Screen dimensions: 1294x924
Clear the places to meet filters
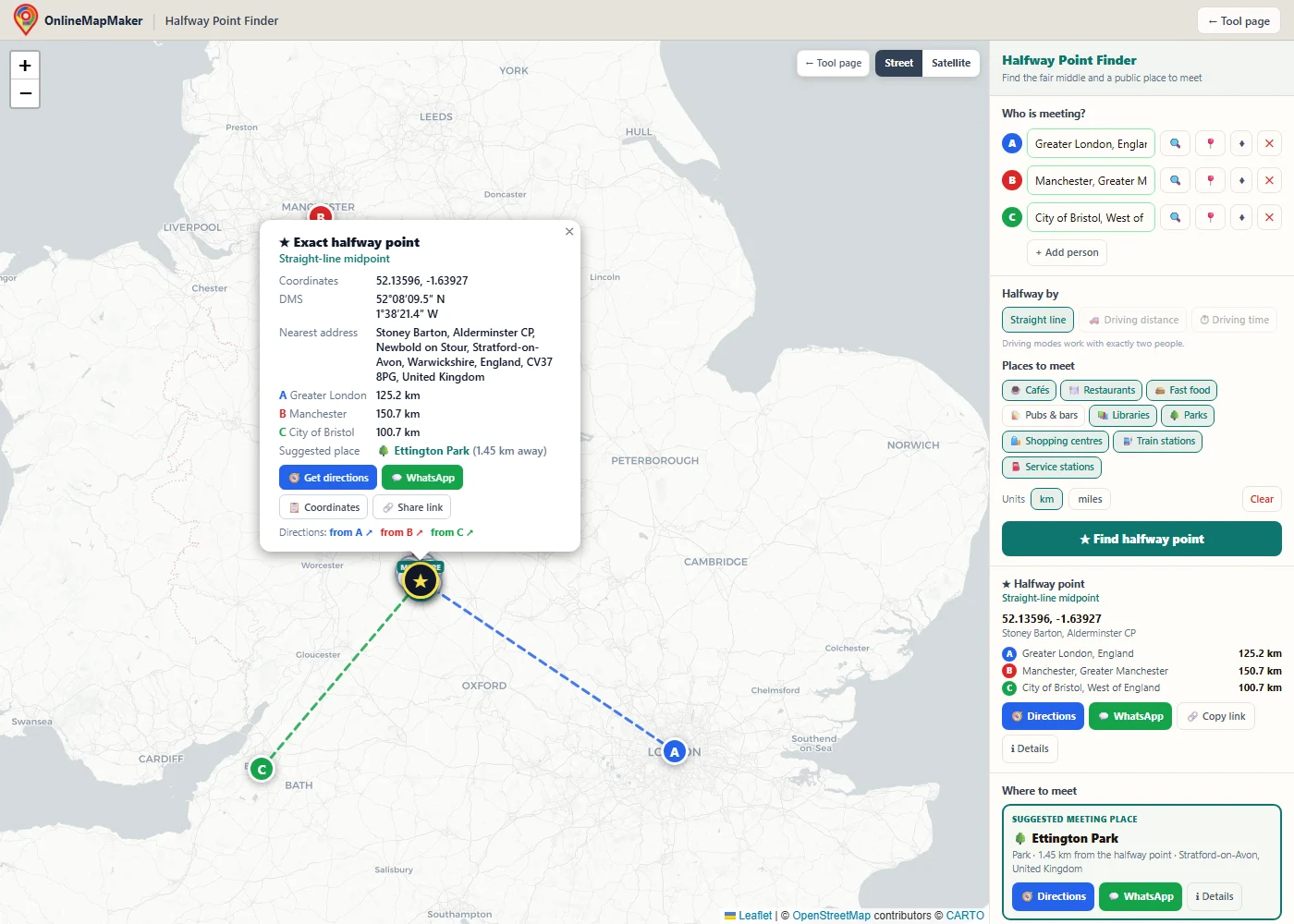tap(1262, 499)
